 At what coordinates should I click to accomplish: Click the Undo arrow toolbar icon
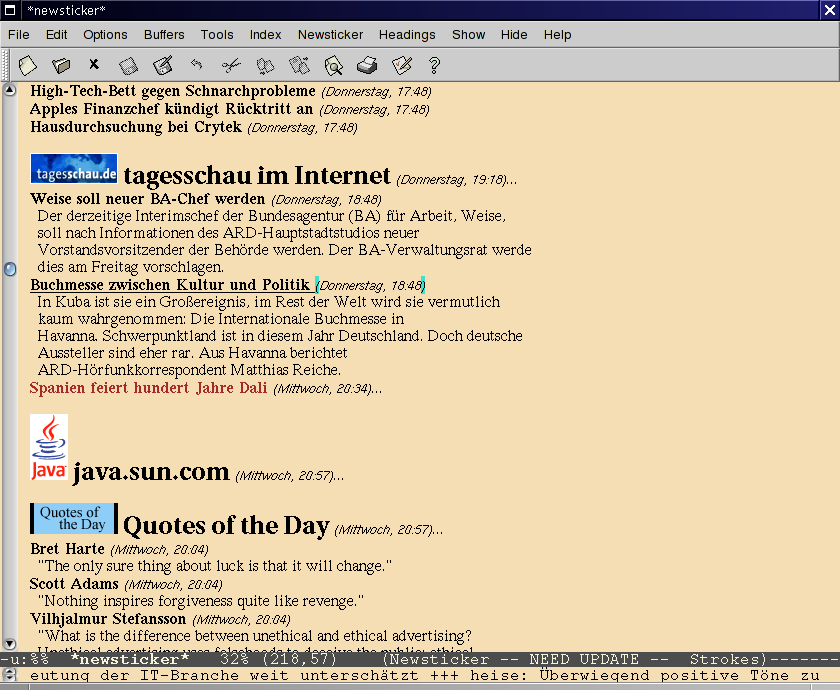click(x=196, y=66)
